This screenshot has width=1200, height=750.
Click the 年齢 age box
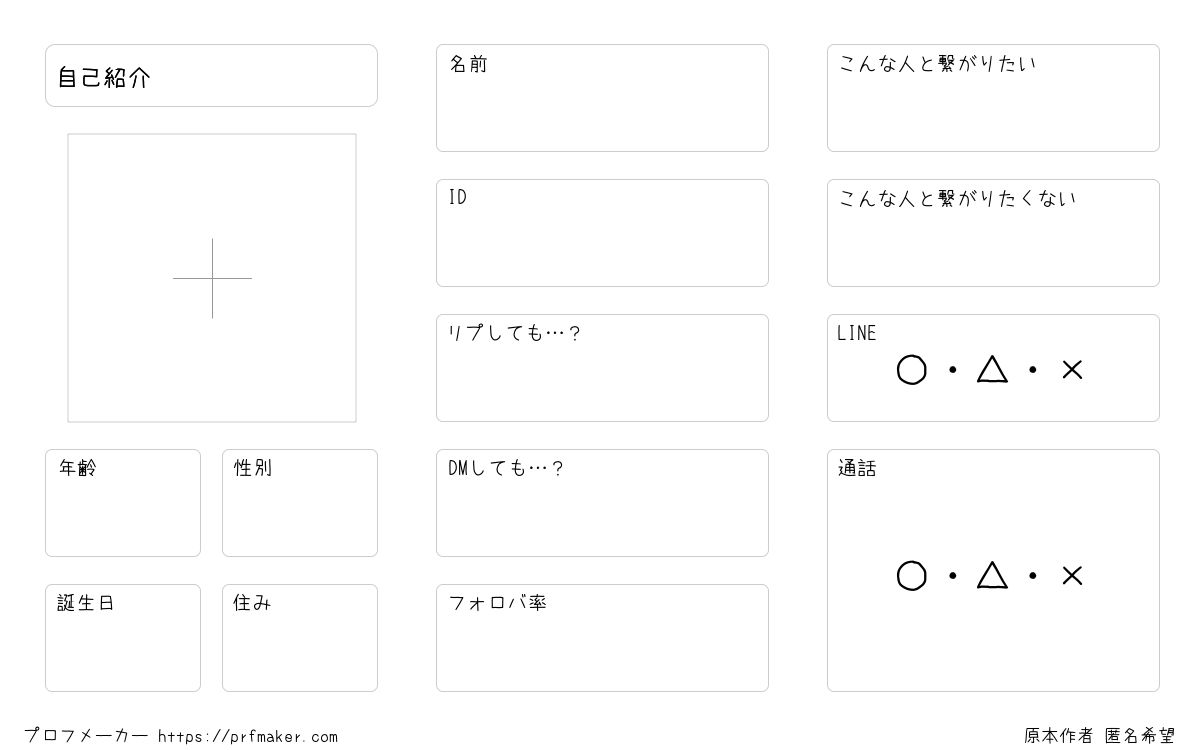pyautogui.click(x=123, y=503)
